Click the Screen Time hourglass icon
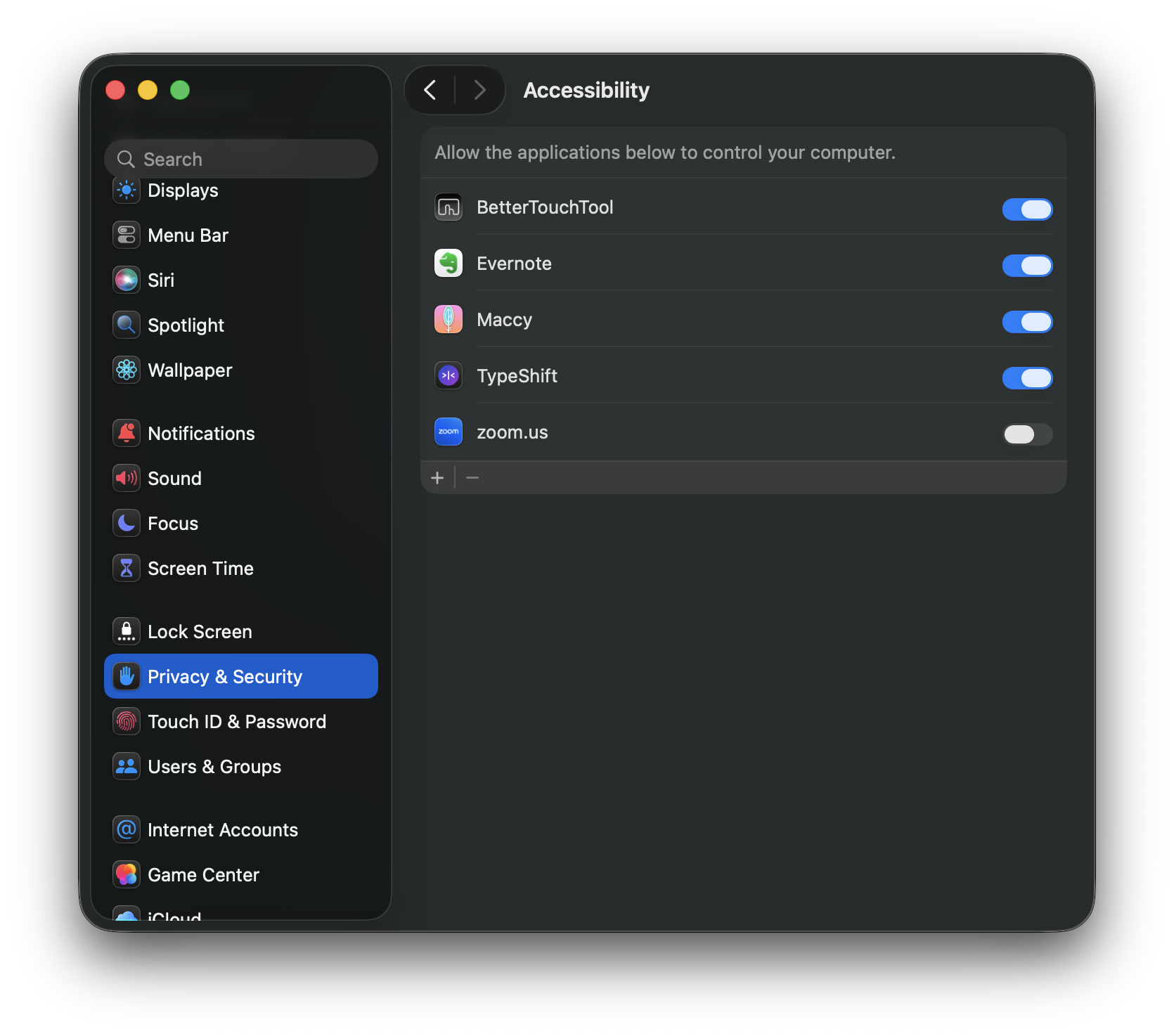 pyautogui.click(x=127, y=569)
